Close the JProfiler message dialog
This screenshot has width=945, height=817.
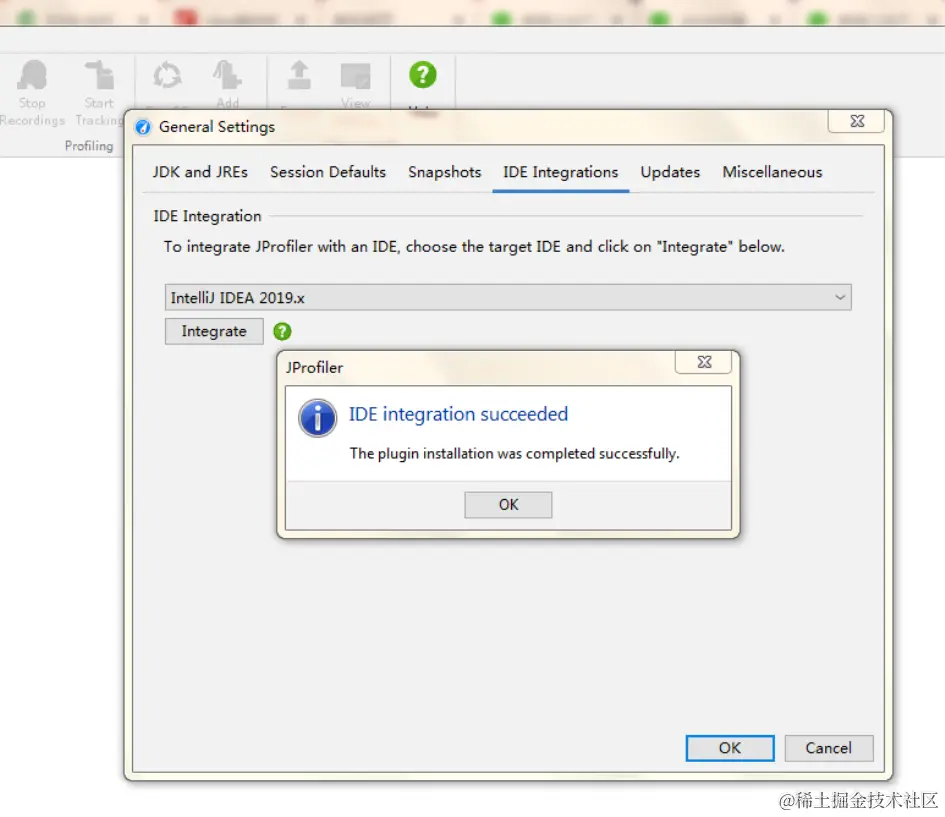[704, 362]
